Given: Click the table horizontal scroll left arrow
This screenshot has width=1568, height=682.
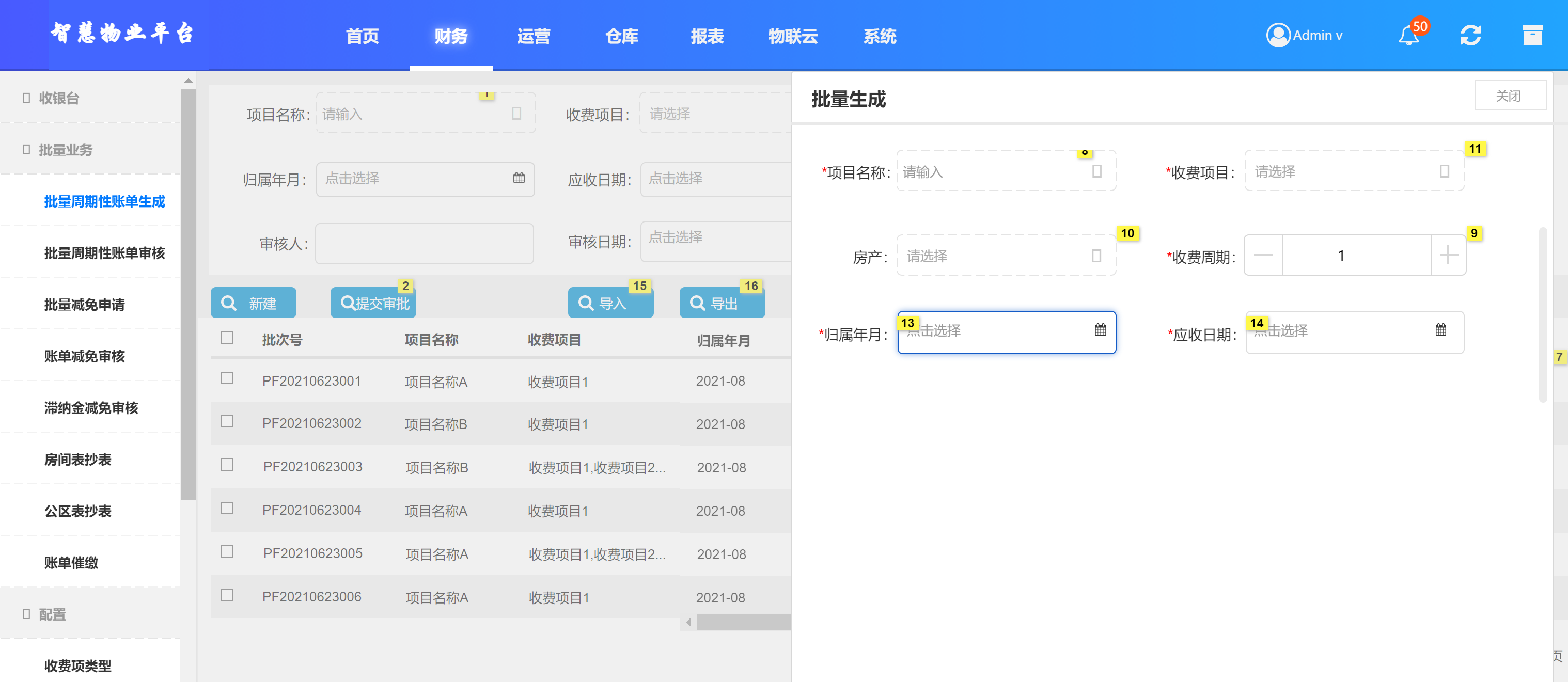Looking at the screenshot, I should pos(688,622).
